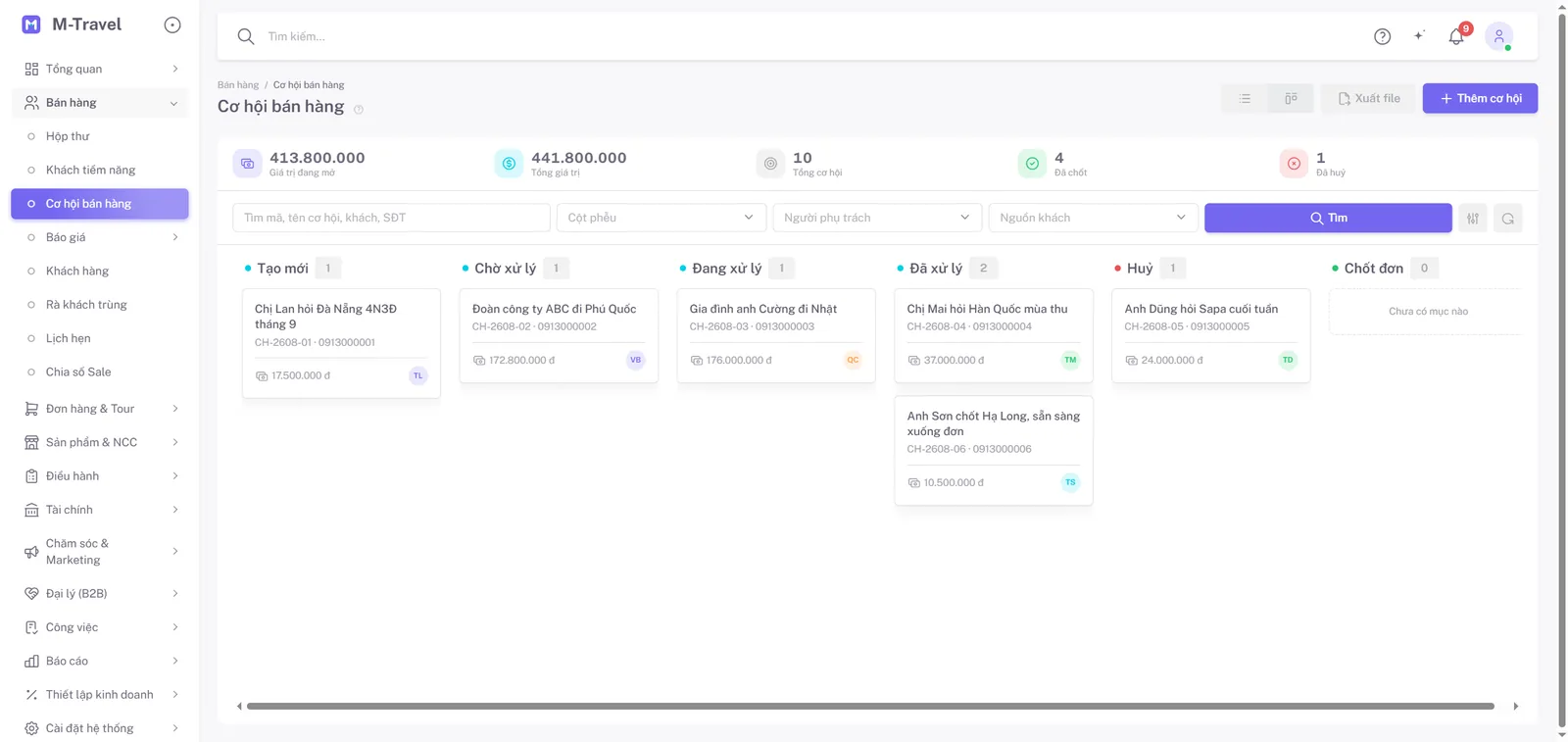Image resolution: width=1568 pixels, height=742 pixels.
Task: Click the Tài chính bank icon
Action: click(x=31, y=510)
